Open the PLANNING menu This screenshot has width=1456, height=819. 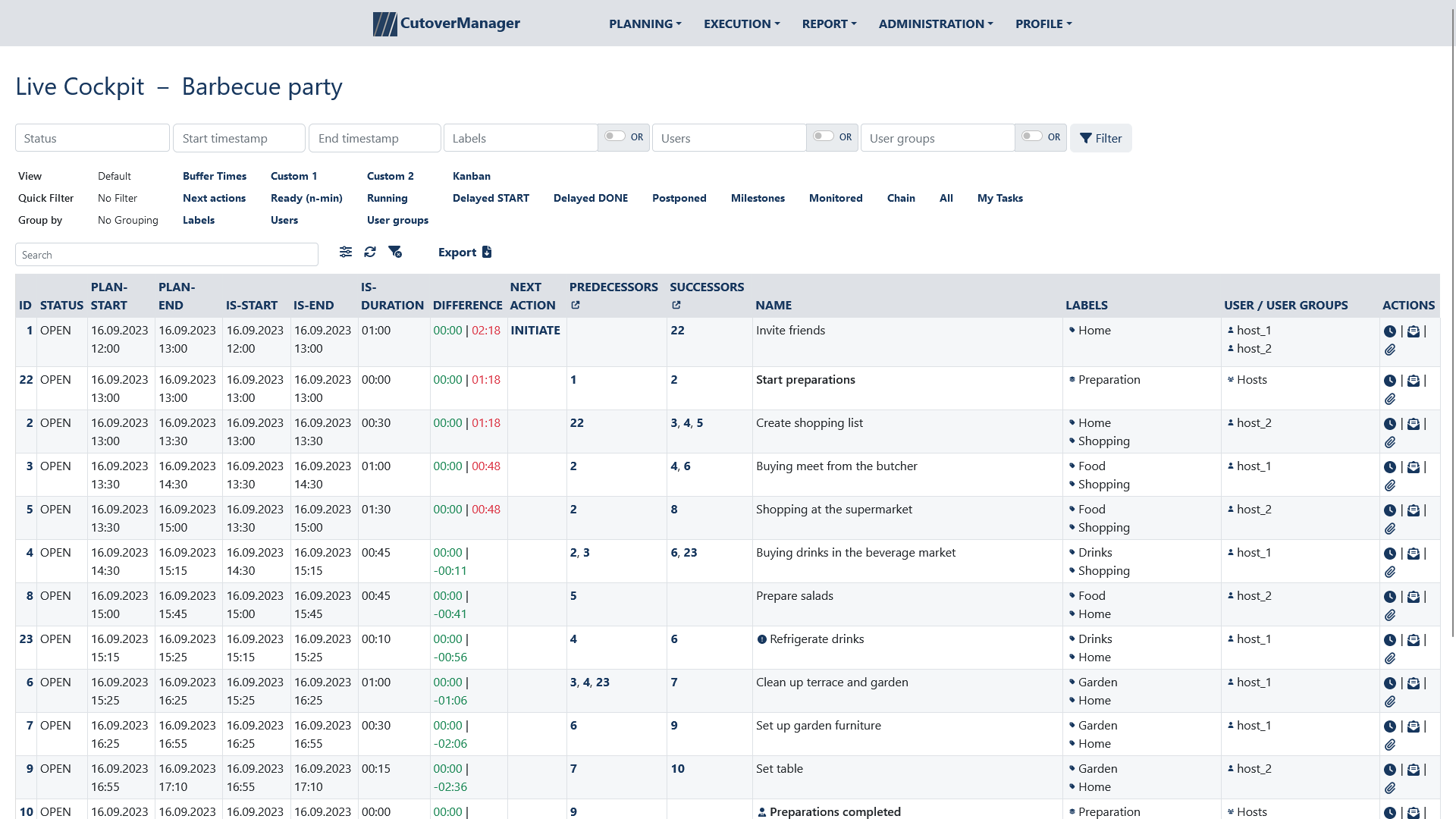click(x=644, y=22)
